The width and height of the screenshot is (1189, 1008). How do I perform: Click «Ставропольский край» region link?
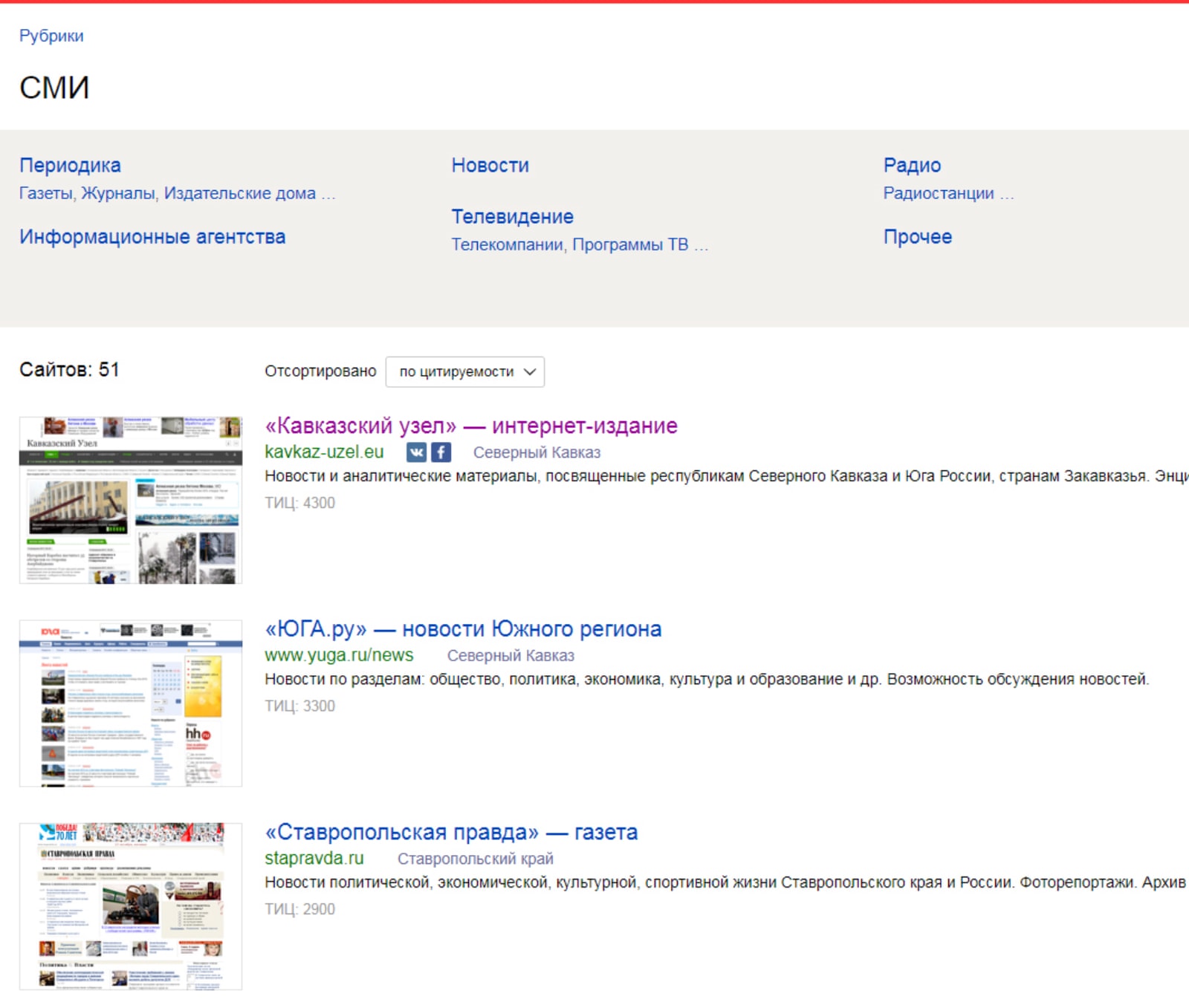[475, 859]
